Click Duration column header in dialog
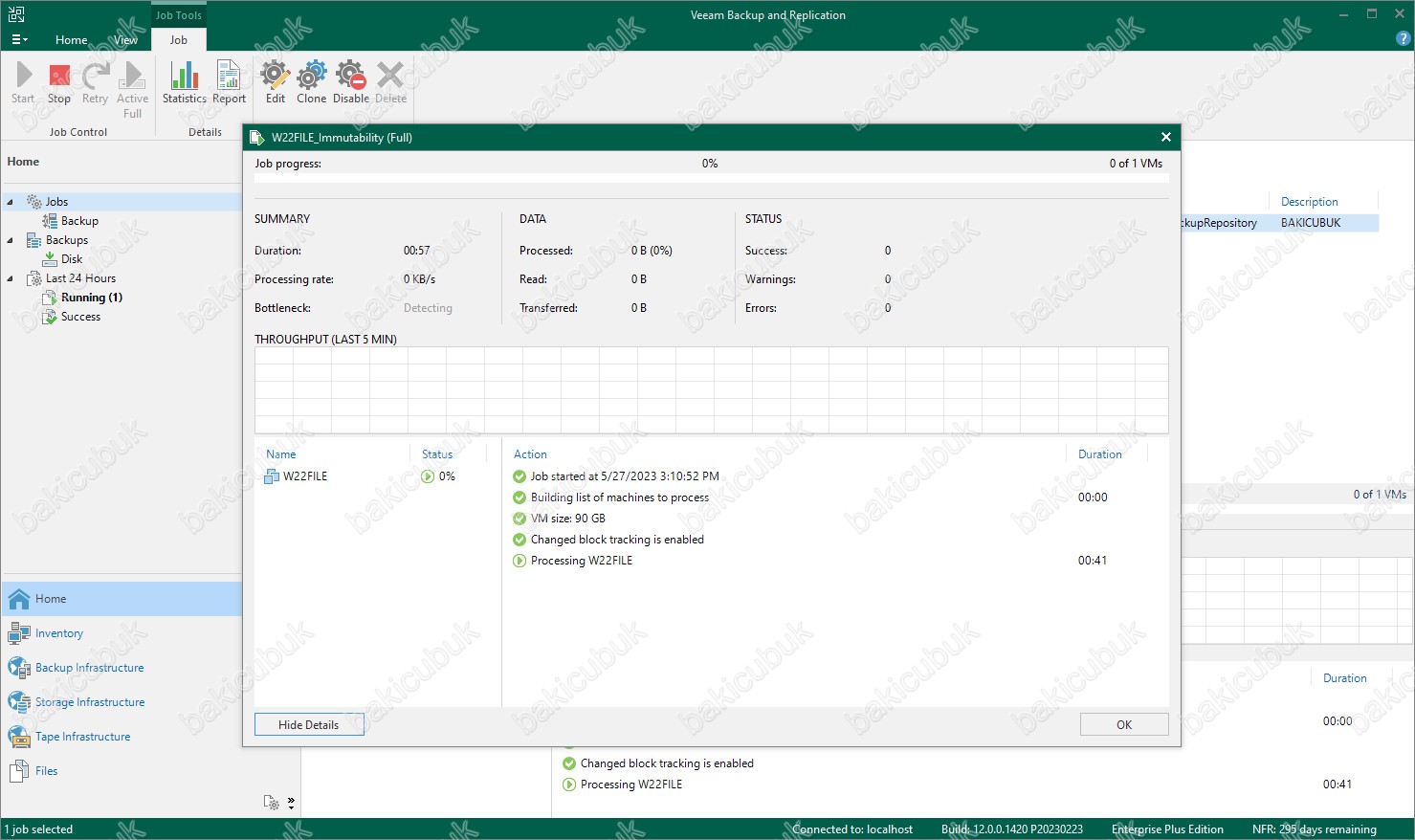The height and width of the screenshot is (840, 1415). [x=1100, y=454]
